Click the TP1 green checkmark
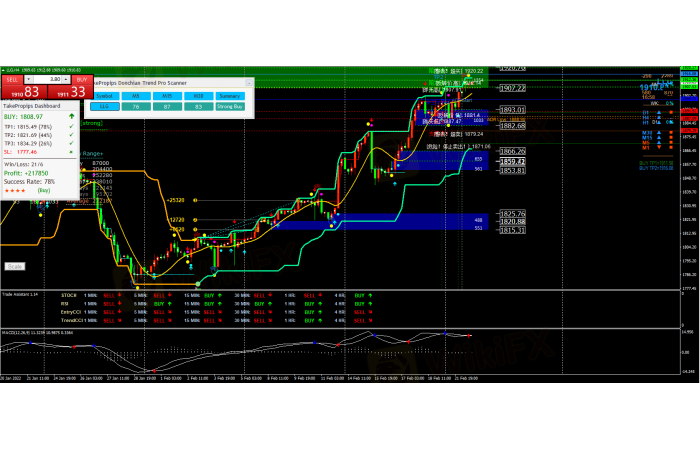The height and width of the screenshot is (450, 700). 70,127
